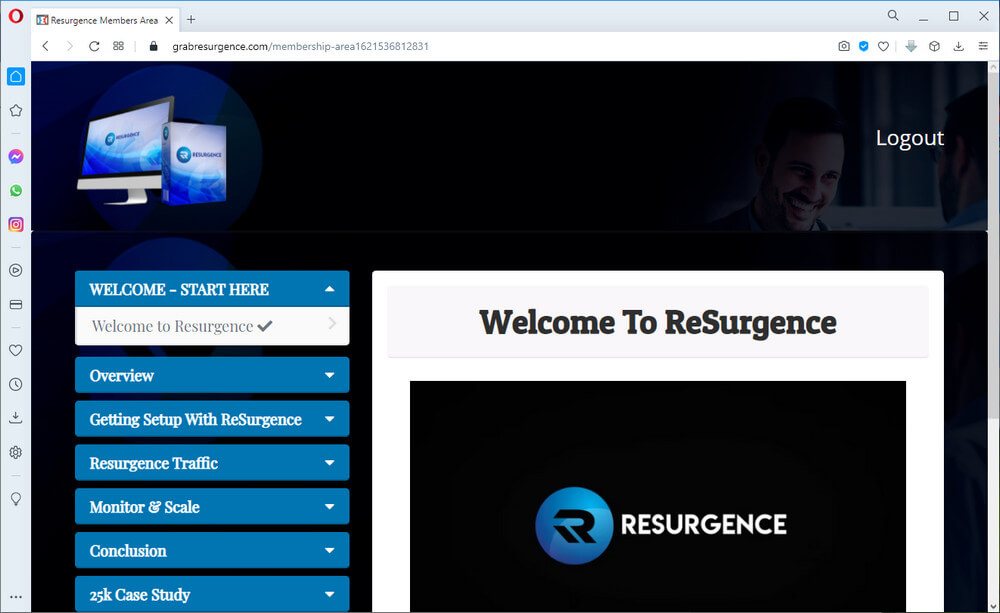1000x613 pixels.
Task: Expand the Resurgence Traffic section
Action: point(212,462)
